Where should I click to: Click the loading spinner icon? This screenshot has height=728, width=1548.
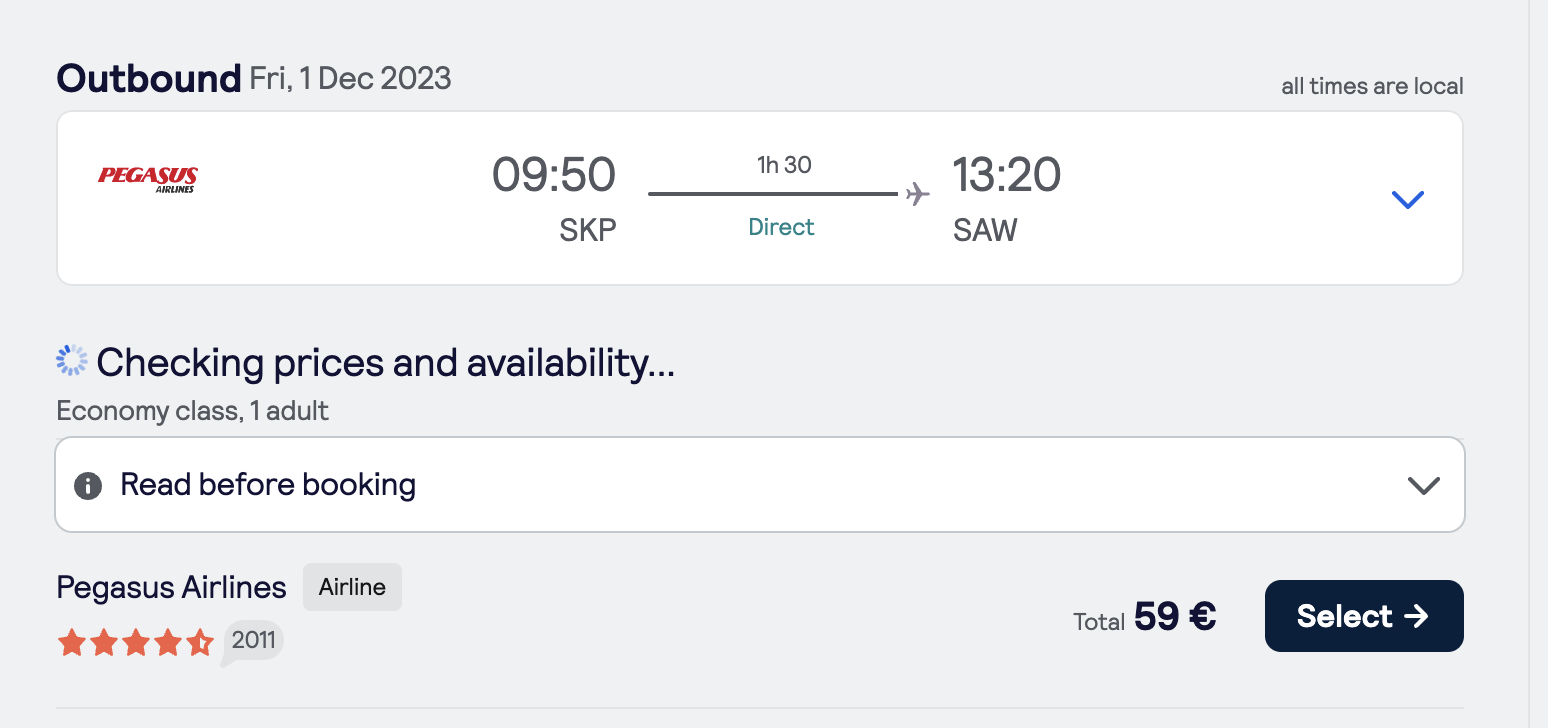(x=72, y=361)
